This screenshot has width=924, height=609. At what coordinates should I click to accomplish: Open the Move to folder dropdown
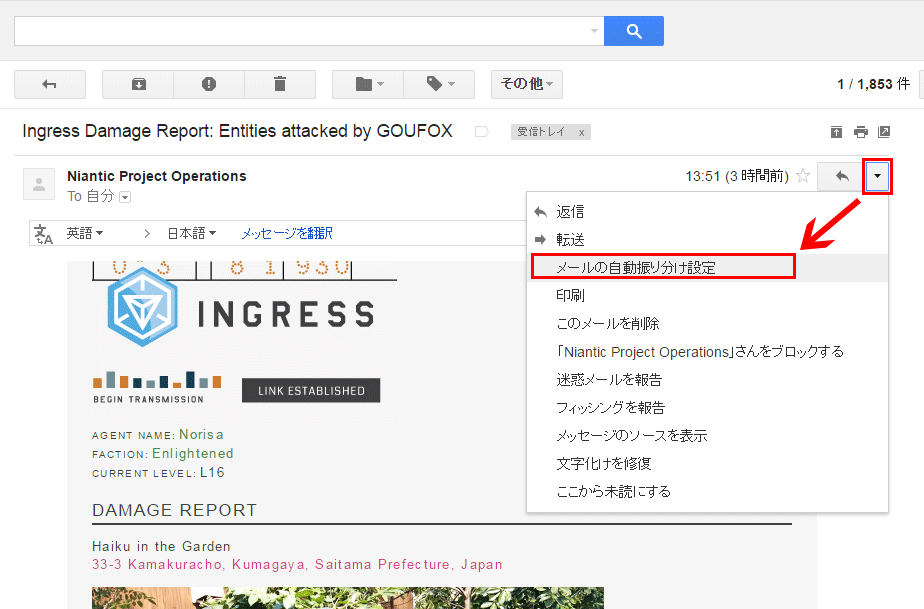pyautogui.click(x=368, y=84)
